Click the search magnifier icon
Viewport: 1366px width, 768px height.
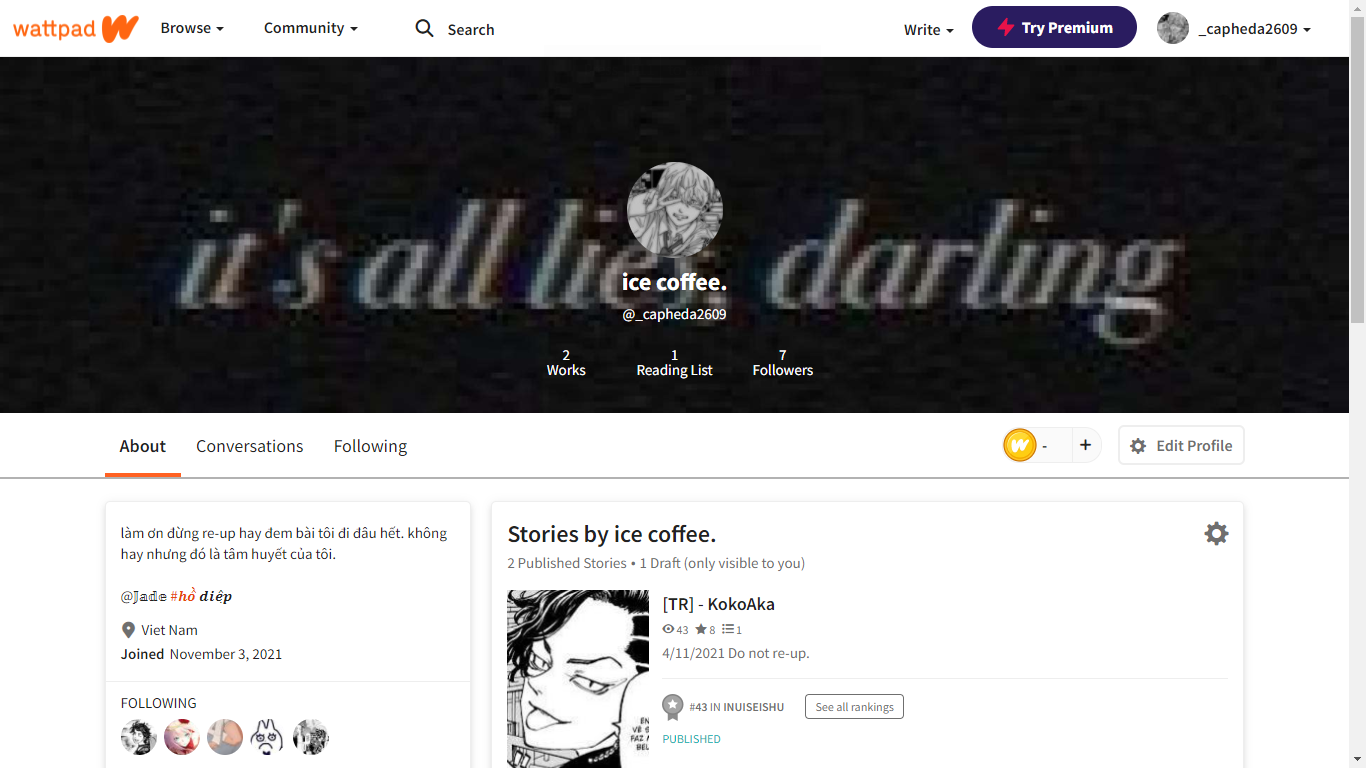pos(425,28)
